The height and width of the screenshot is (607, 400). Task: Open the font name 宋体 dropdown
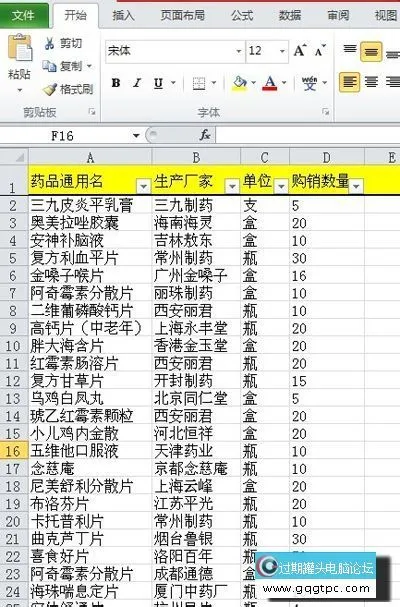[x=239, y=51]
